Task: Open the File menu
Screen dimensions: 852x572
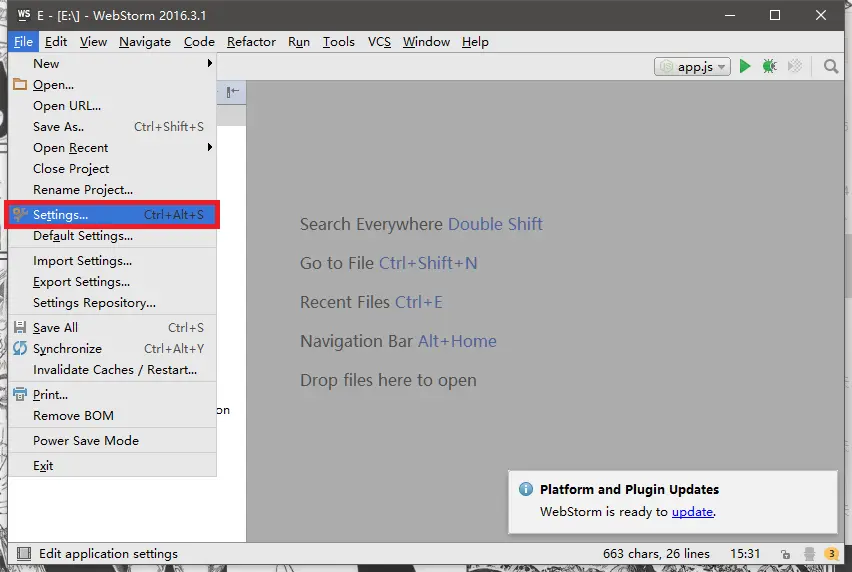Action: point(23,42)
